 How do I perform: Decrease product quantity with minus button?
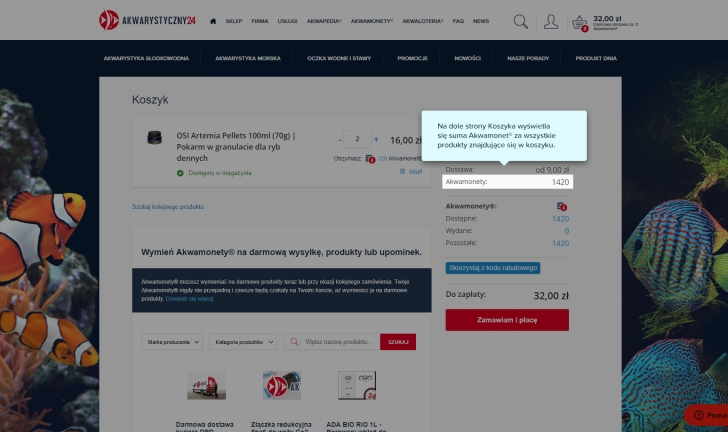[340, 139]
